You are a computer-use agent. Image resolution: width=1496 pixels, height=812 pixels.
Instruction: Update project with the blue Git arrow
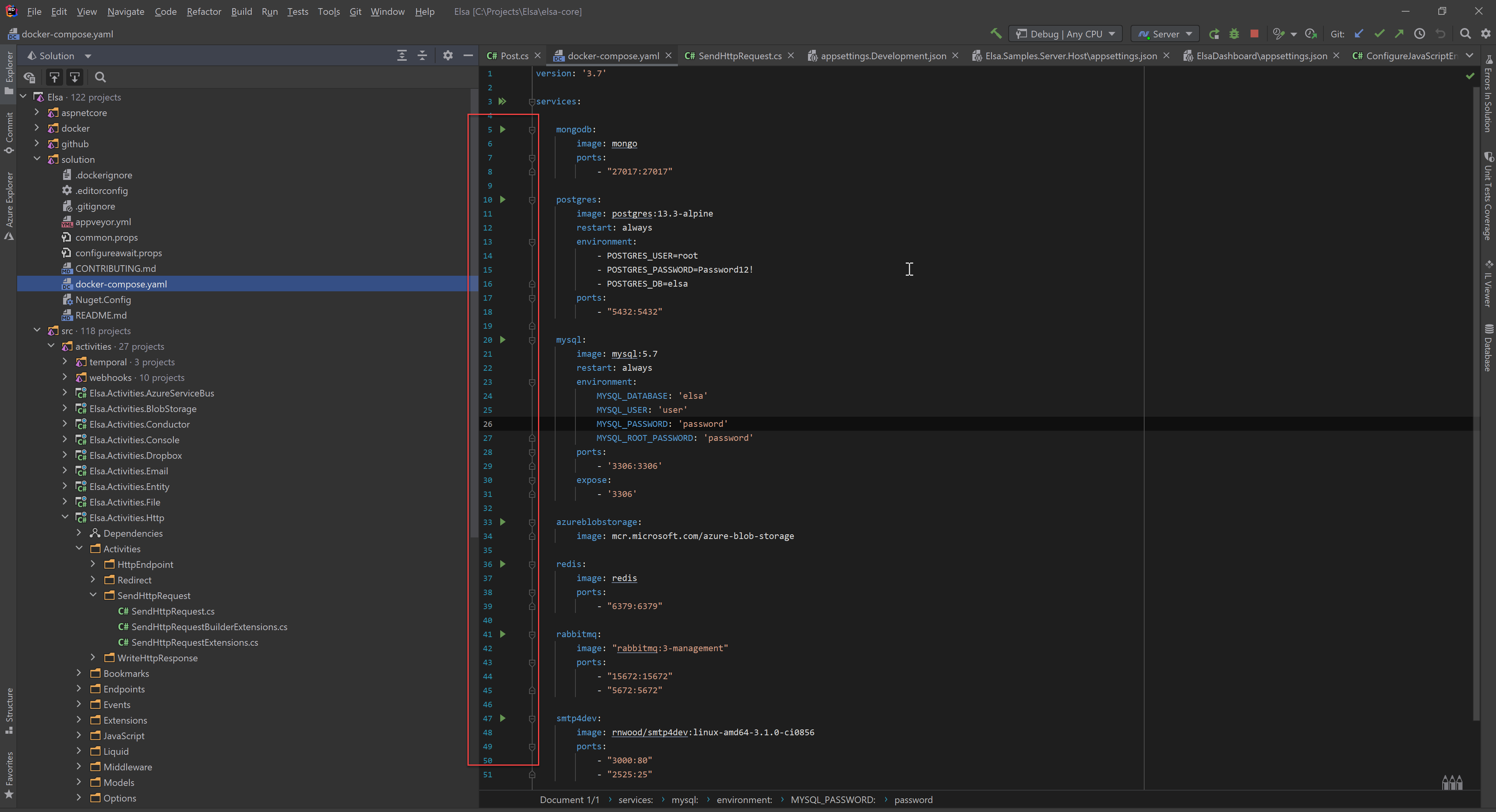pyautogui.click(x=1359, y=33)
